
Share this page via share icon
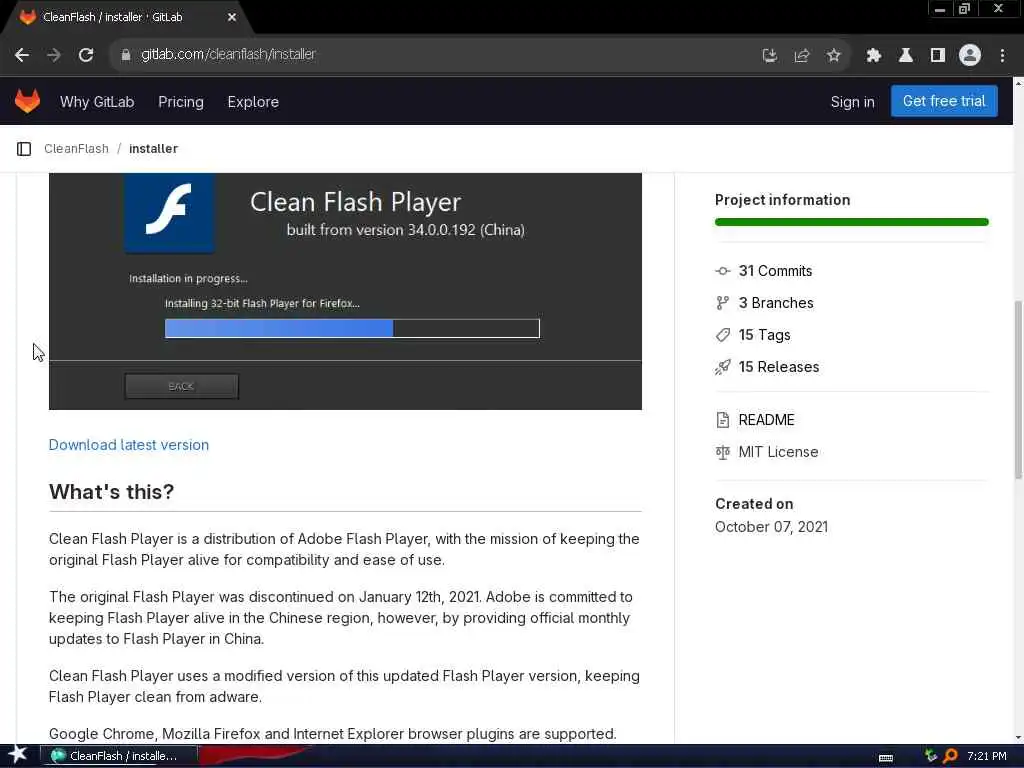coord(802,56)
